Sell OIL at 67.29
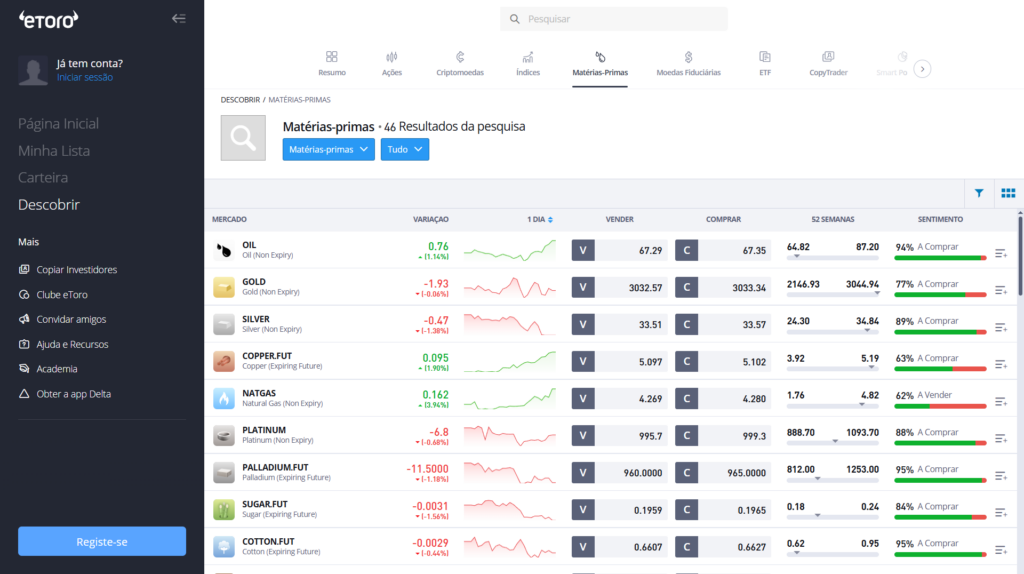This screenshot has height=574, width=1024. coord(619,250)
